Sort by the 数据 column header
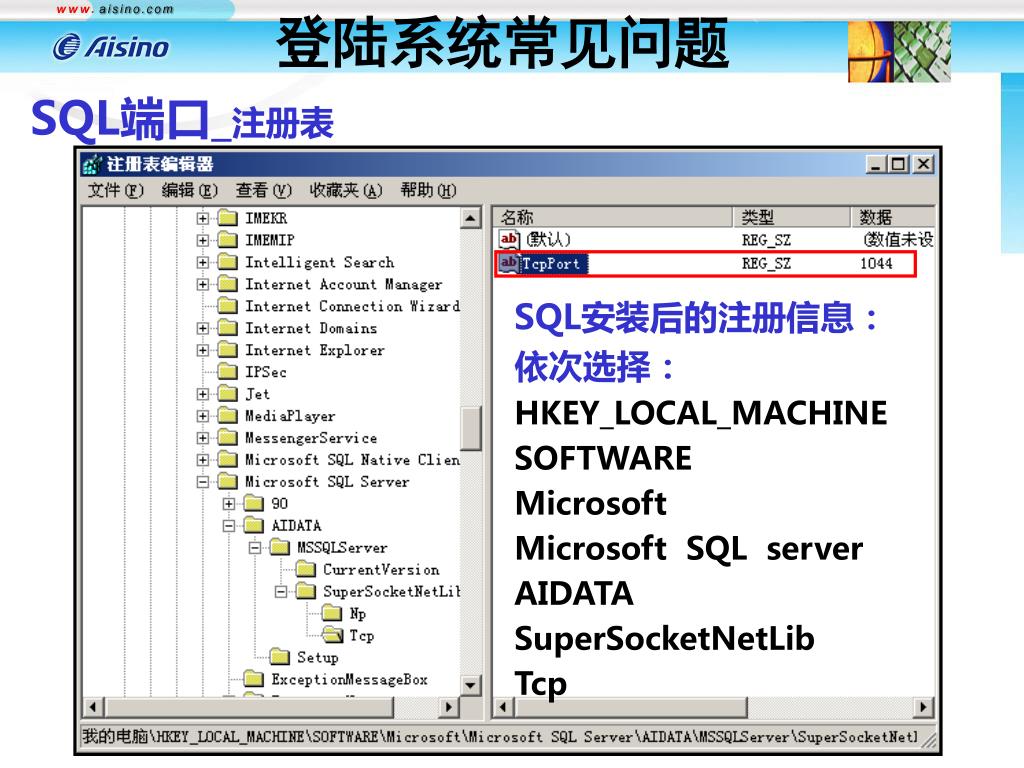The height and width of the screenshot is (768, 1024). (893, 217)
